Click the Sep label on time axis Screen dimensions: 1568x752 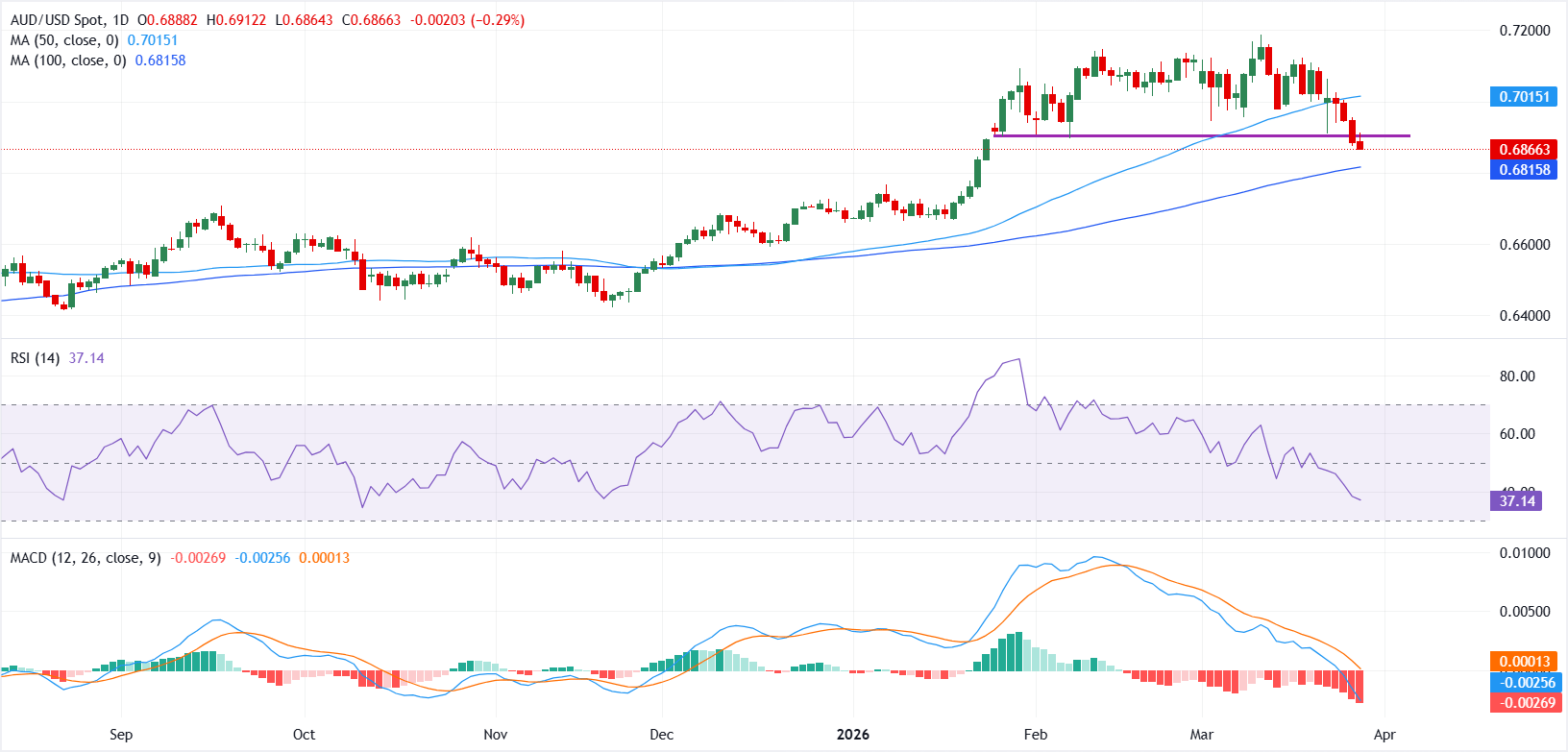point(121,735)
